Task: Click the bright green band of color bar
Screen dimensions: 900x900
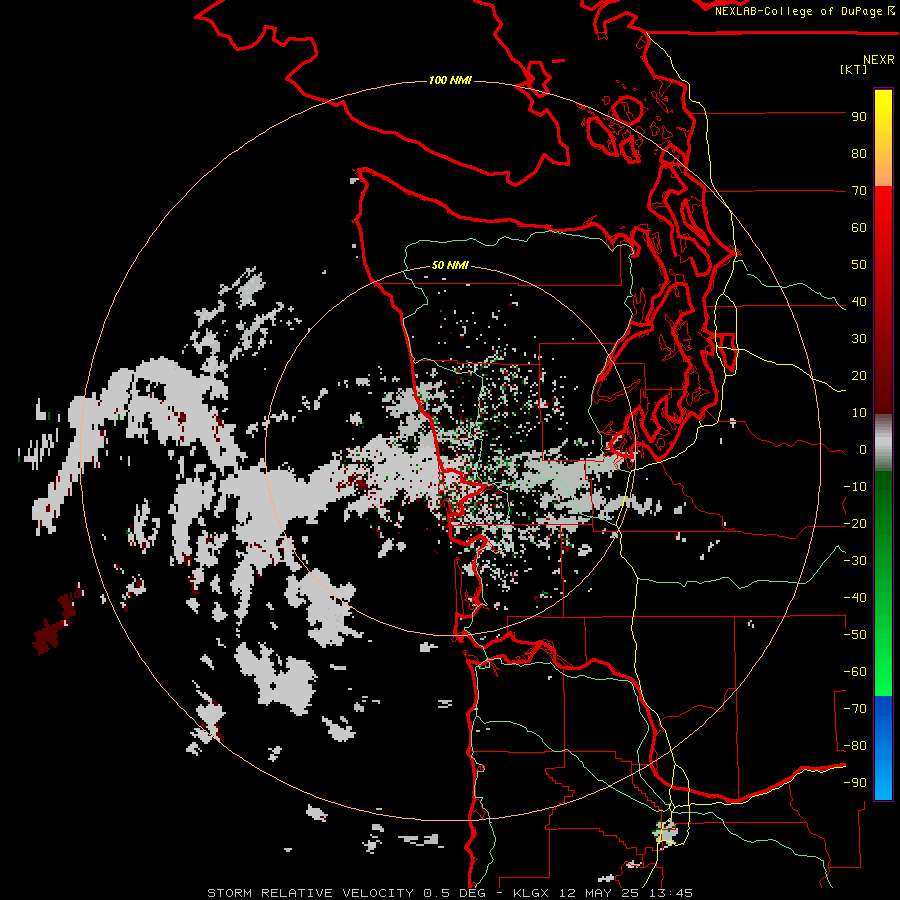Action: coord(883,643)
